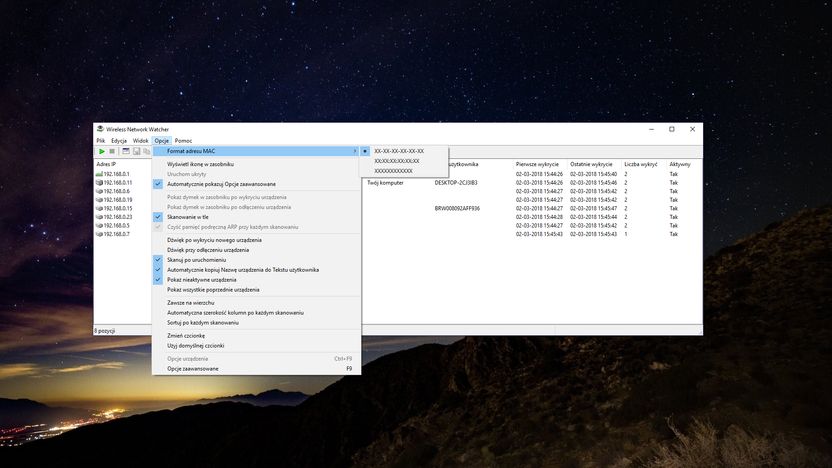Select XXXXXXXXXXXX MAC format
832x468 pixels.
pyautogui.click(x=404, y=171)
